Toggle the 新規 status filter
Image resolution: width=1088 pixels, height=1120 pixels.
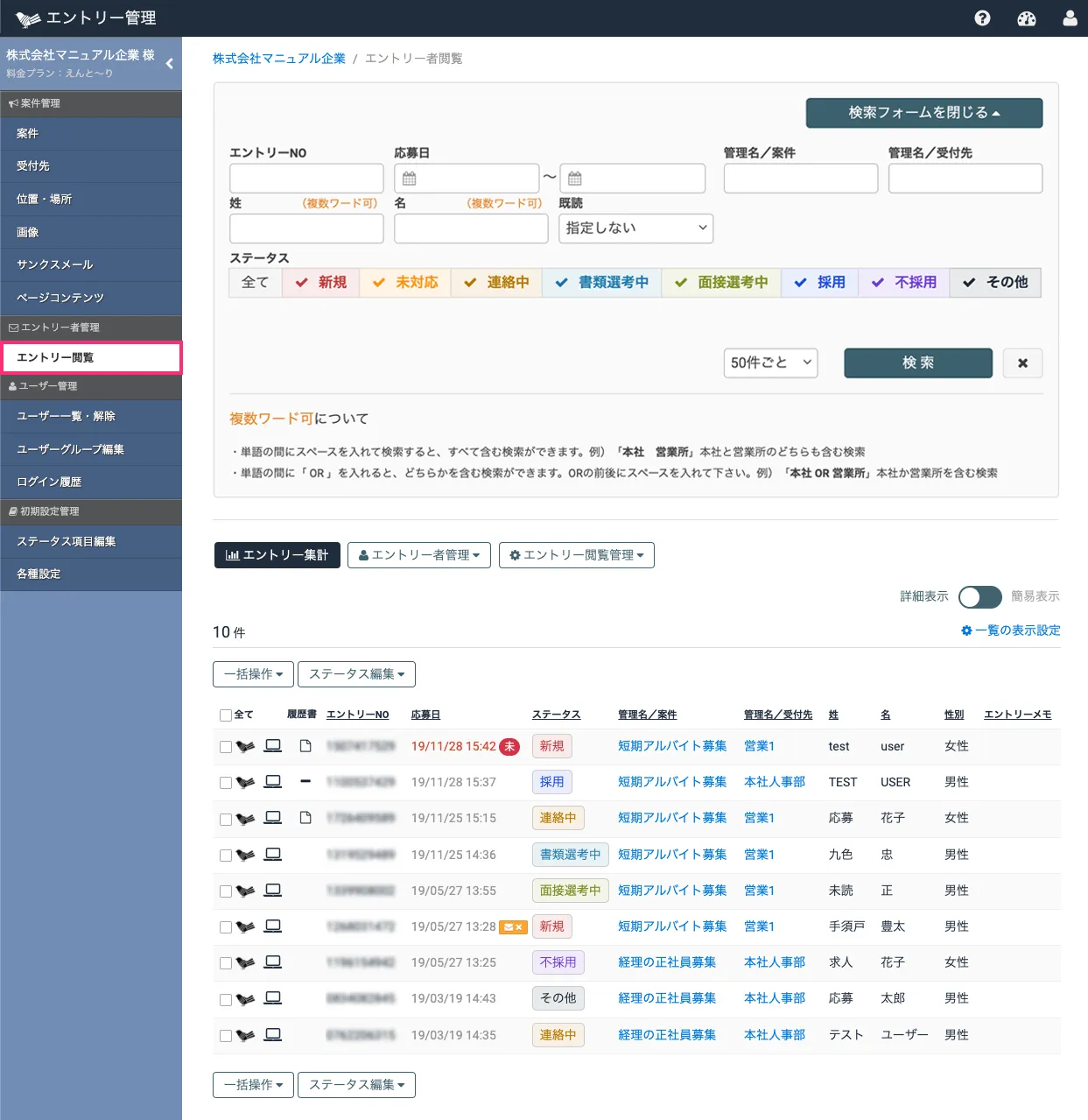[320, 282]
